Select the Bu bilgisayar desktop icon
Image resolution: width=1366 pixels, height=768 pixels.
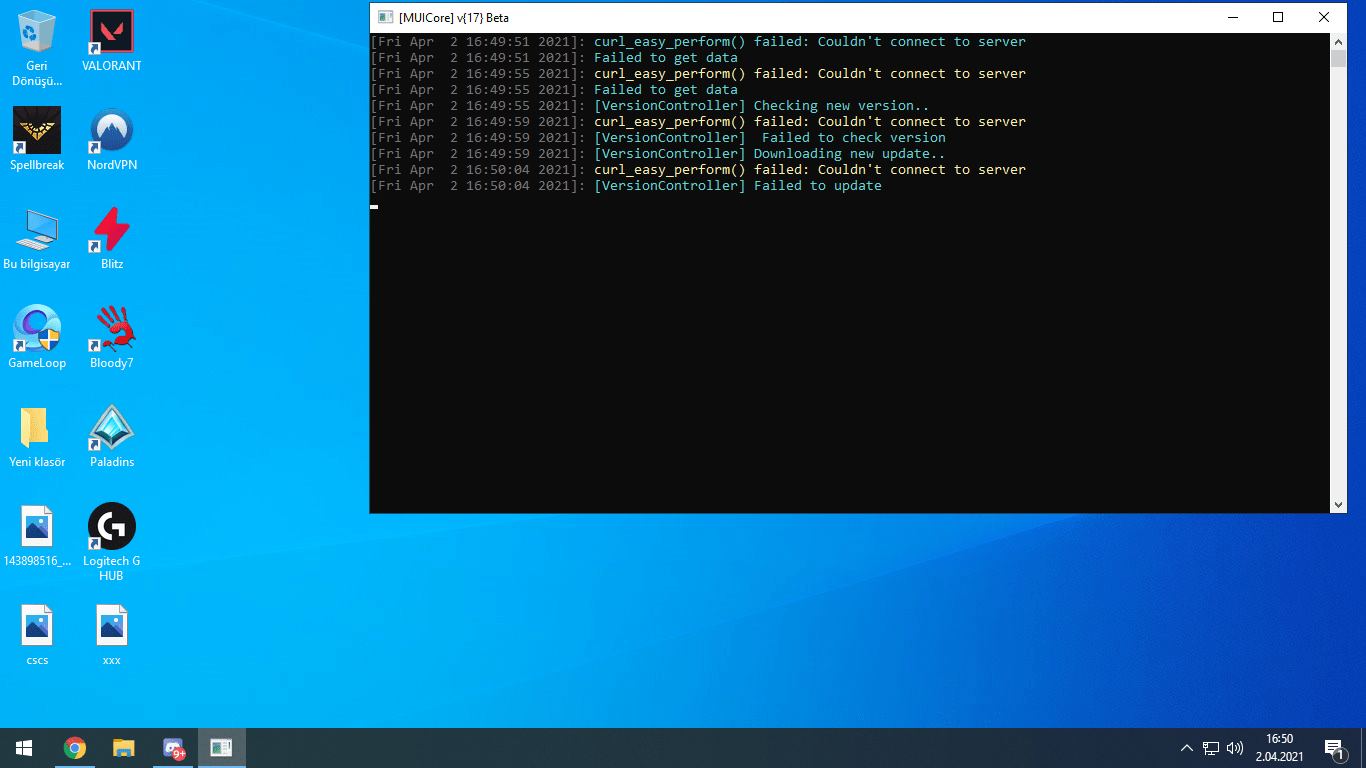[x=37, y=240]
